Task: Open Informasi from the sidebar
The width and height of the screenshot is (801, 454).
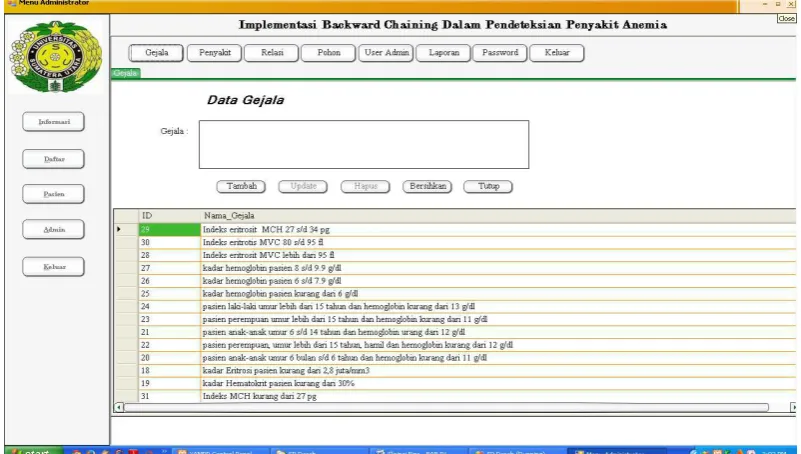Action: point(54,122)
